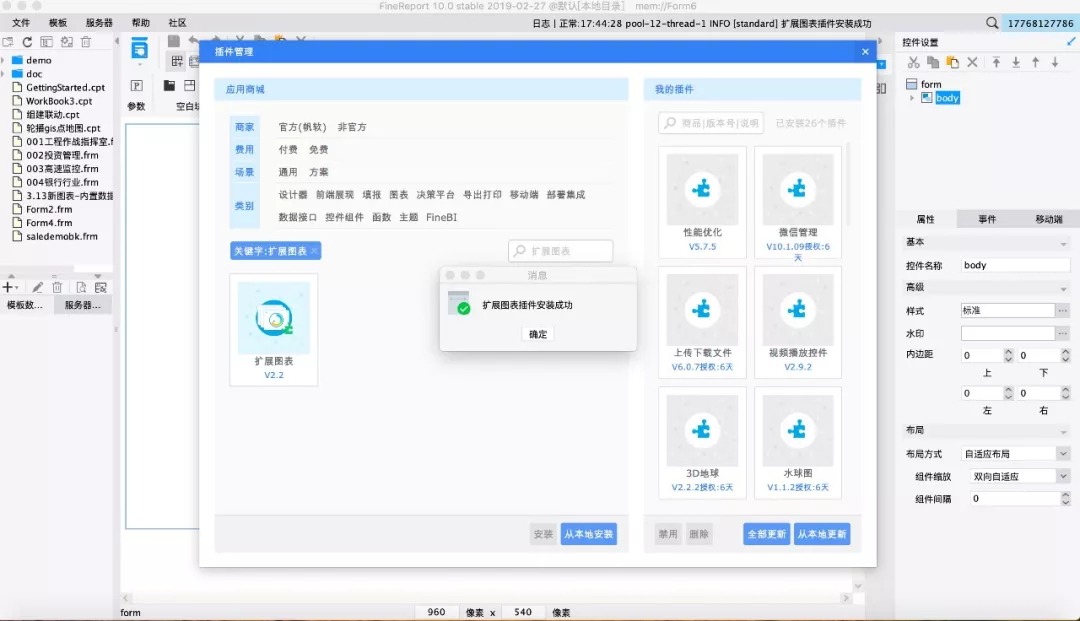Click the 控件名称 input field
Screen dimensions: 1080x621
(x=1015, y=265)
